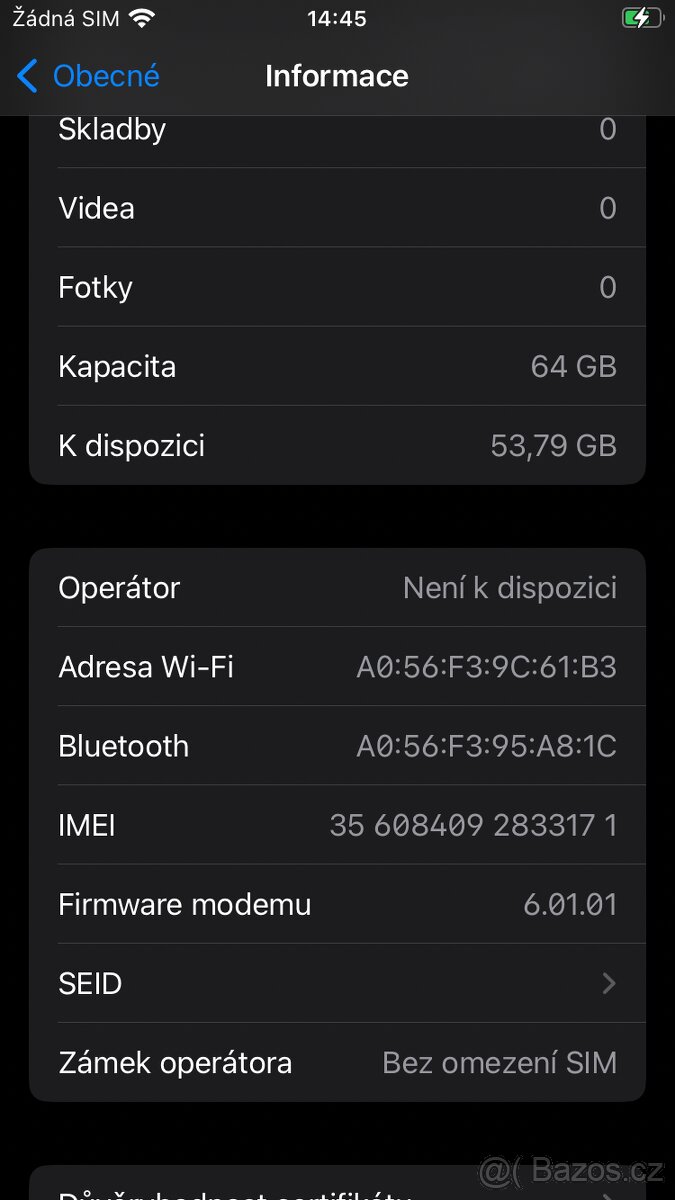Open the SEID details via its chevron
Viewport: 675px width, 1200px height.
[x=608, y=983]
